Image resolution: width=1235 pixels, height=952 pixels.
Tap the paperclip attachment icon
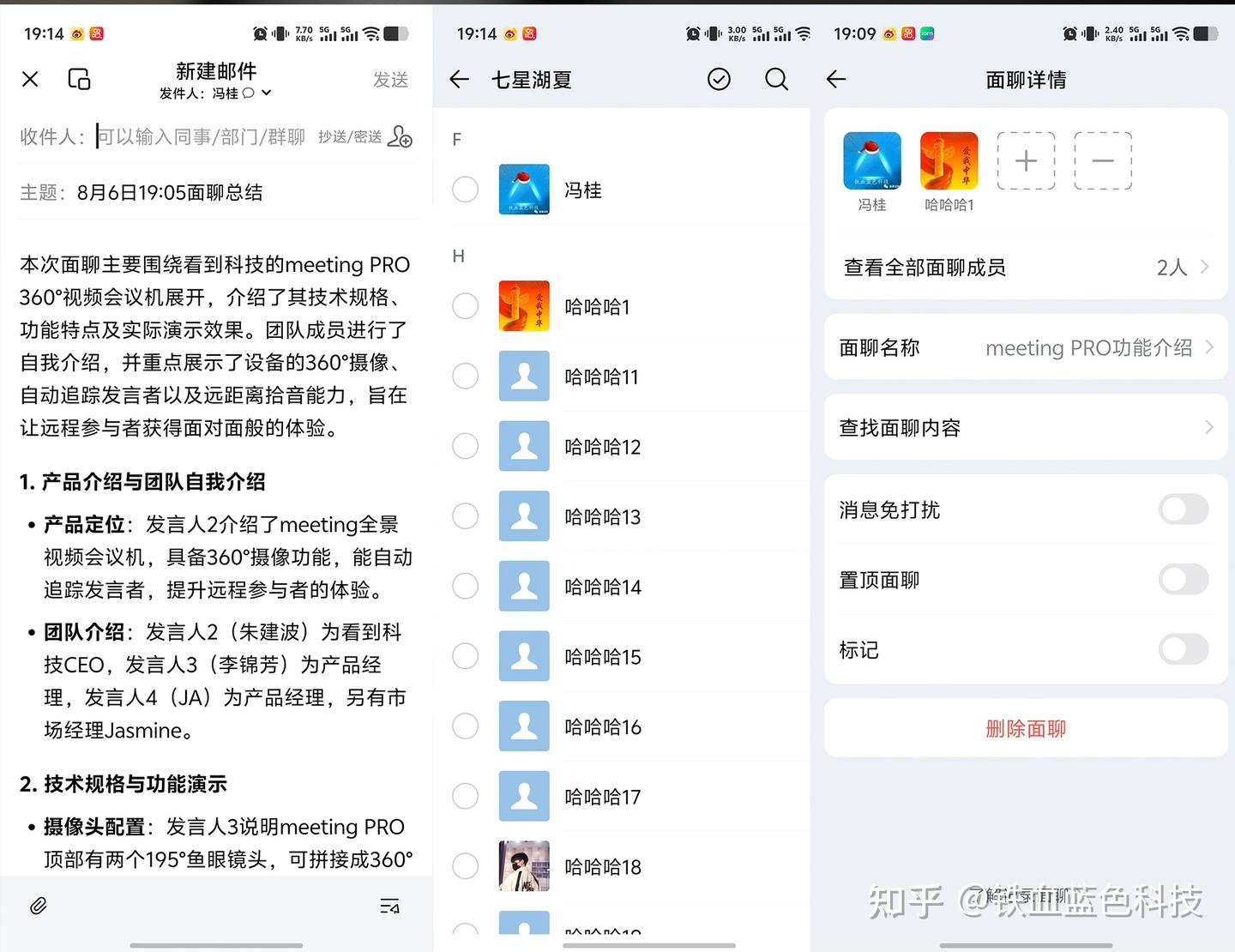click(39, 907)
